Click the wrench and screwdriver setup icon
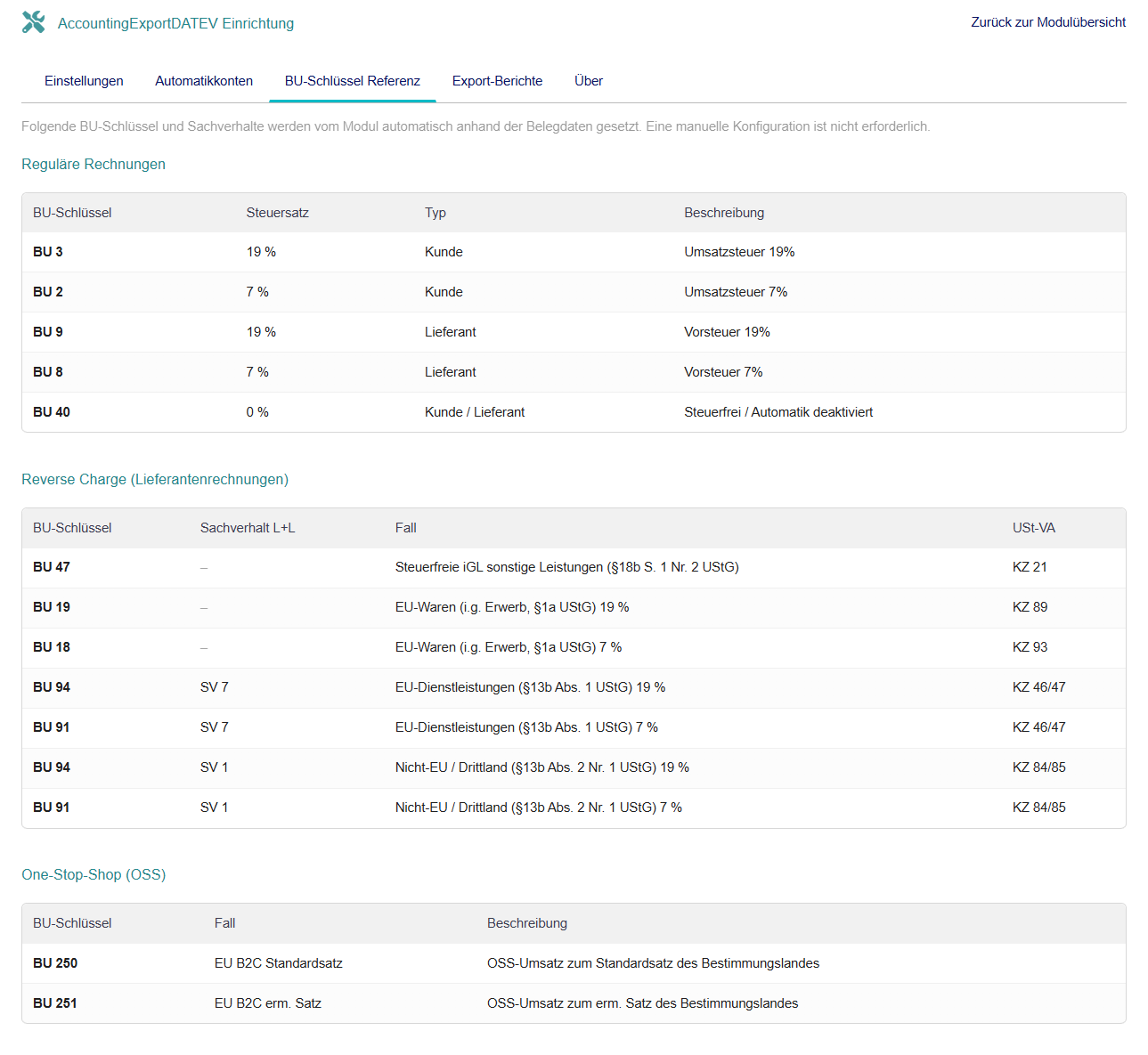The width and height of the screenshot is (1148, 1055). pyautogui.click(x=33, y=22)
